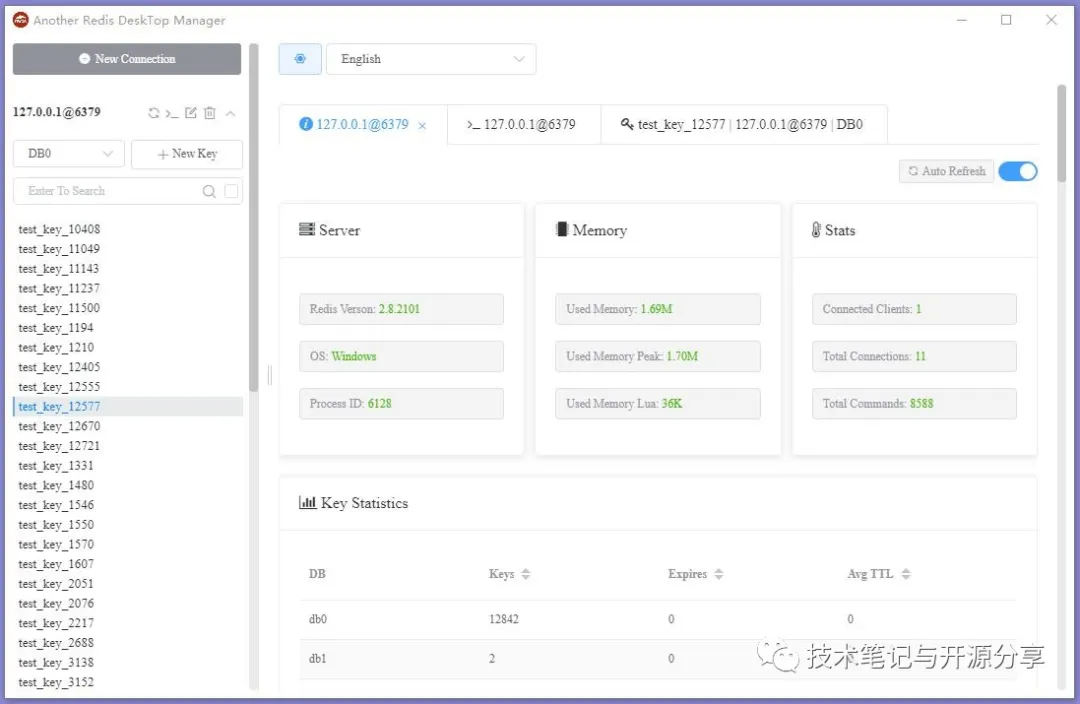
Task: Select highlighted key test_key_12577
Action: coord(128,406)
